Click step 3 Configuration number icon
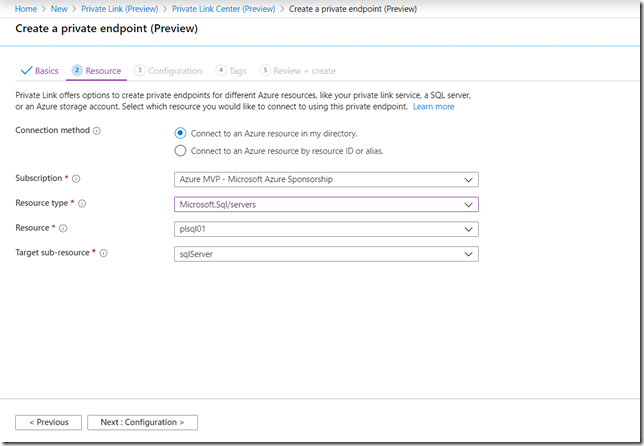This screenshot has width=644, height=446. (140, 71)
